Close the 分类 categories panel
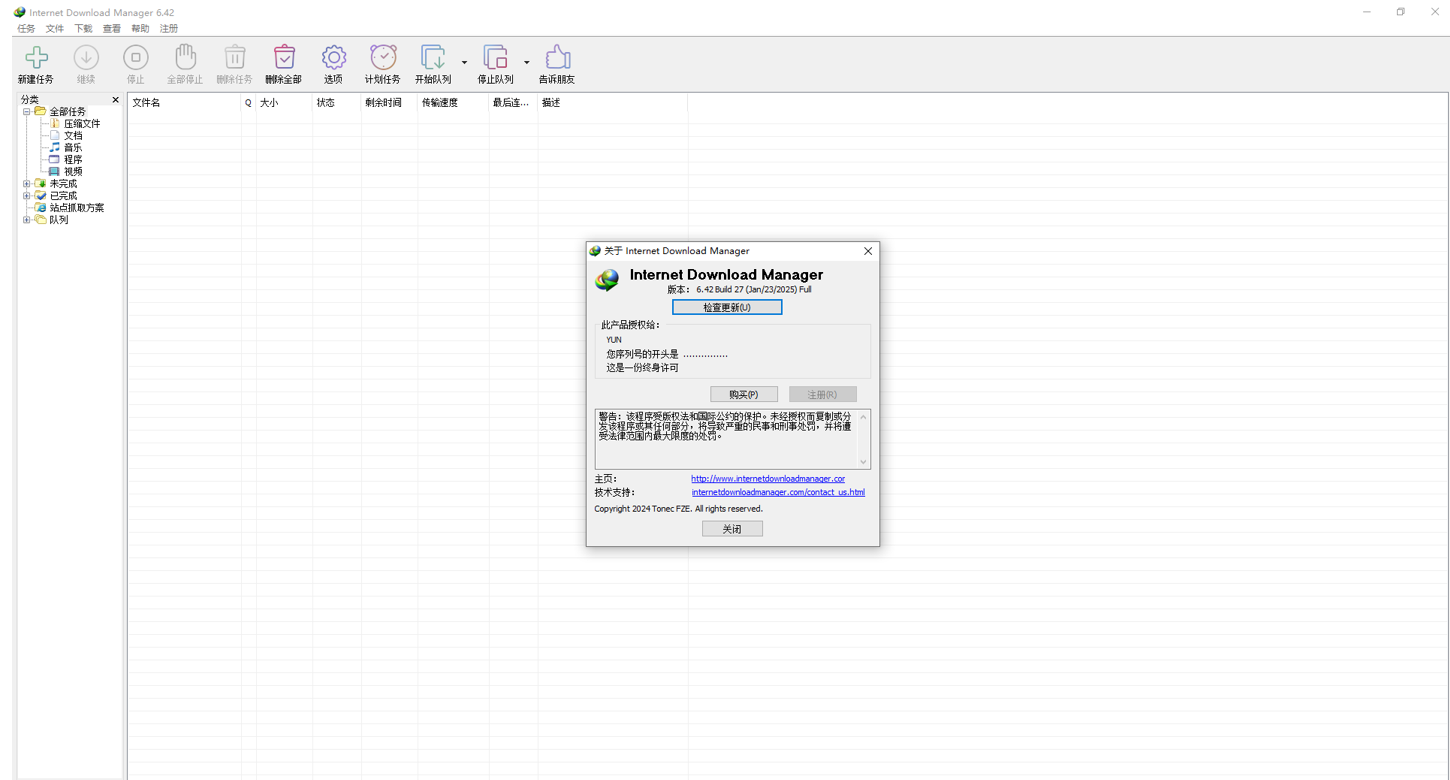 [115, 100]
